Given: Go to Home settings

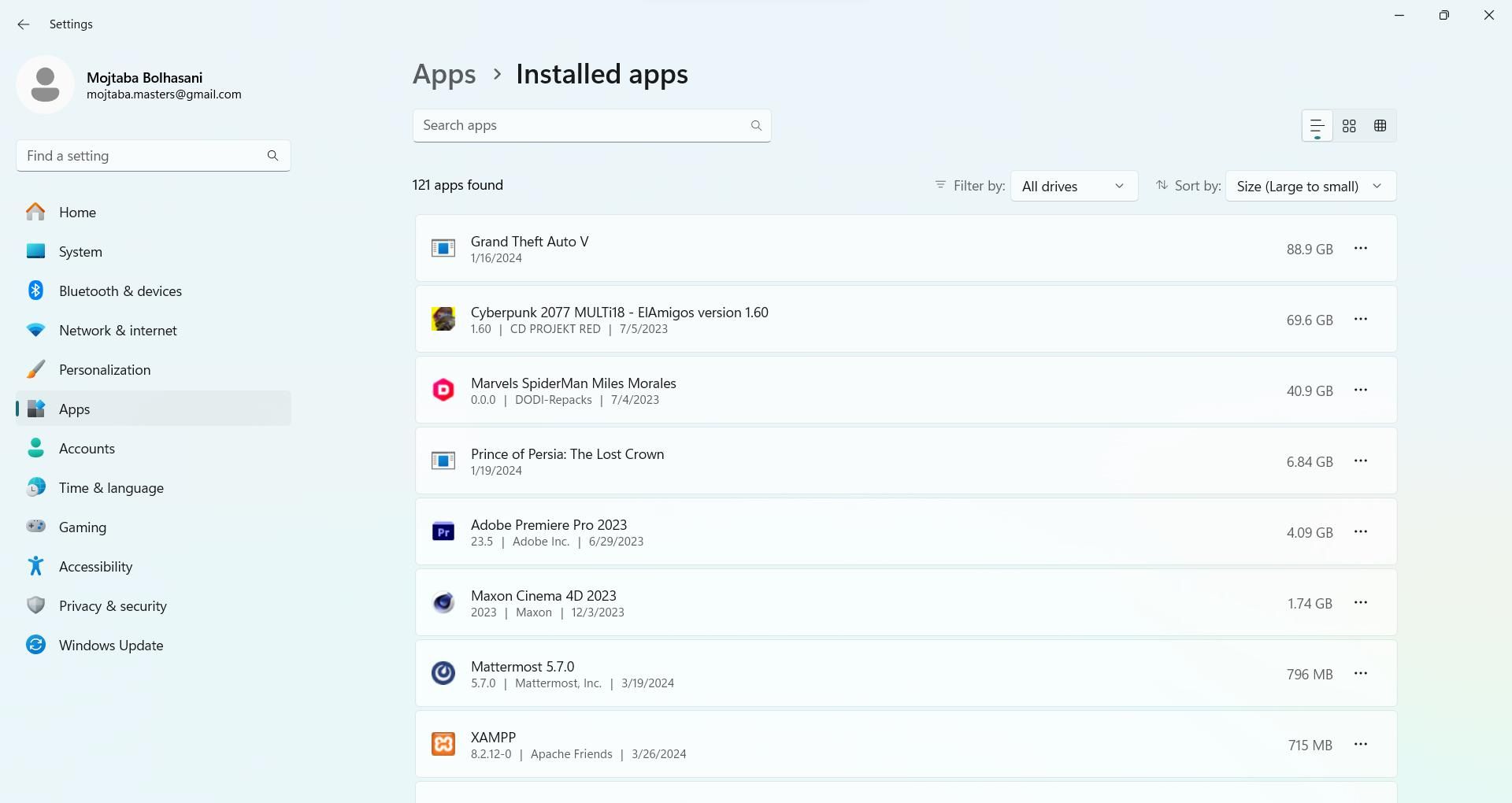Looking at the screenshot, I should tap(154, 212).
